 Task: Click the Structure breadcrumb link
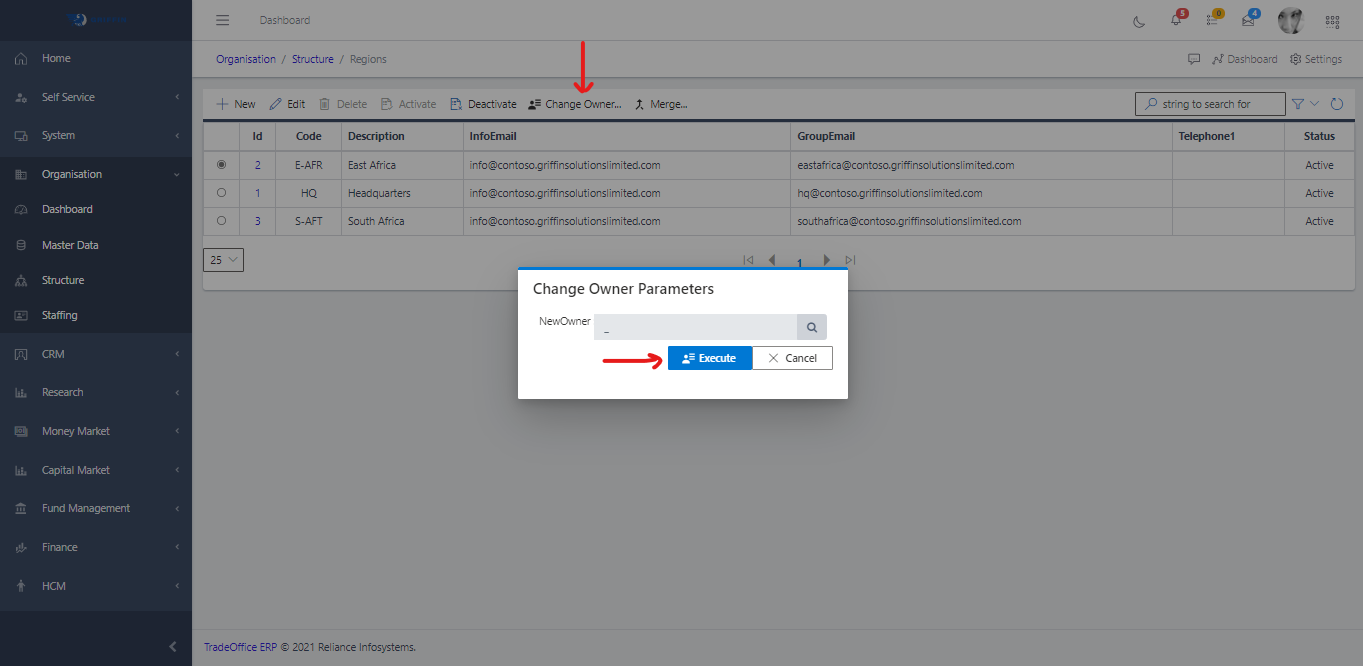312,59
